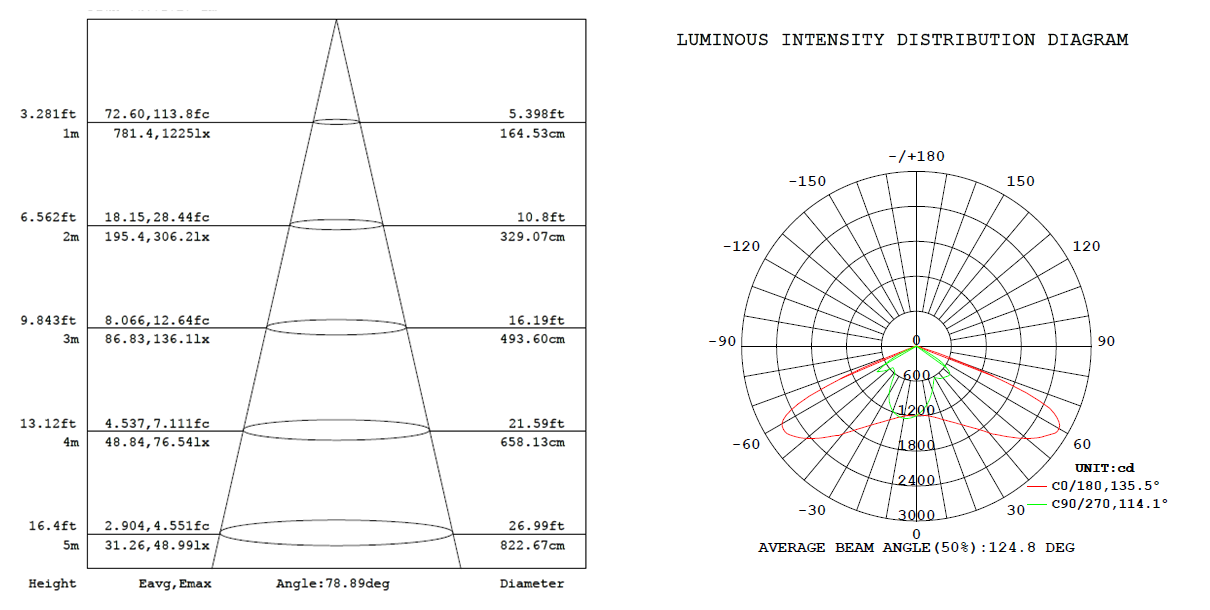The width and height of the screenshot is (1210, 610).
Task: Click the Angle:78.89deg label
Action: point(332,584)
